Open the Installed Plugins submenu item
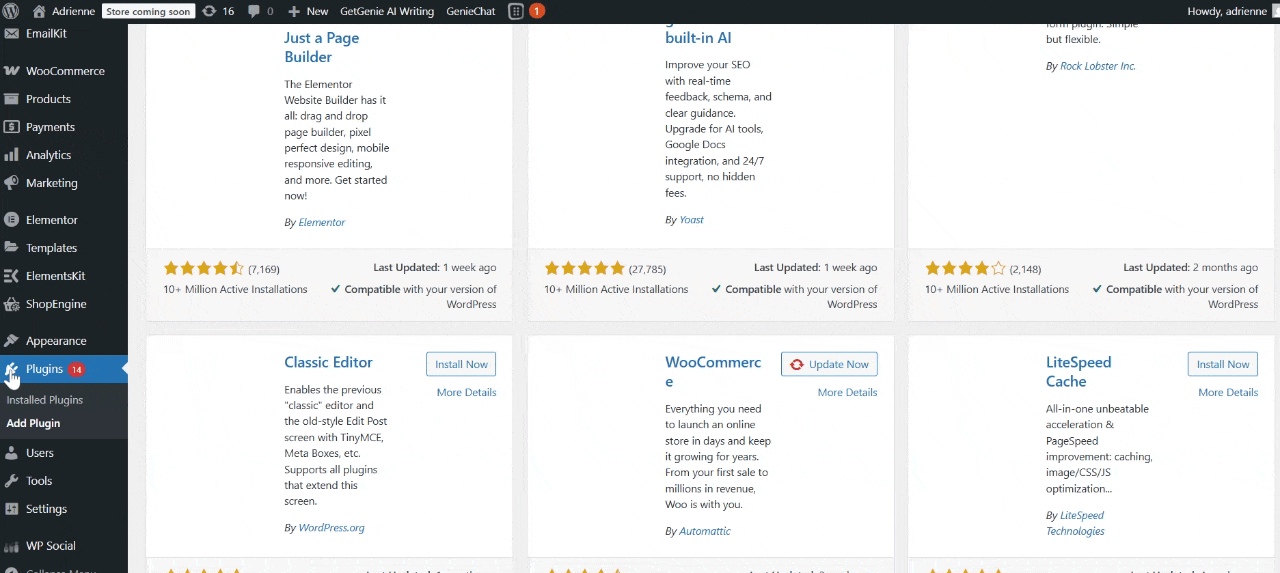The height and width of the screenshot is (573, 1280). (x=45, y=400)
